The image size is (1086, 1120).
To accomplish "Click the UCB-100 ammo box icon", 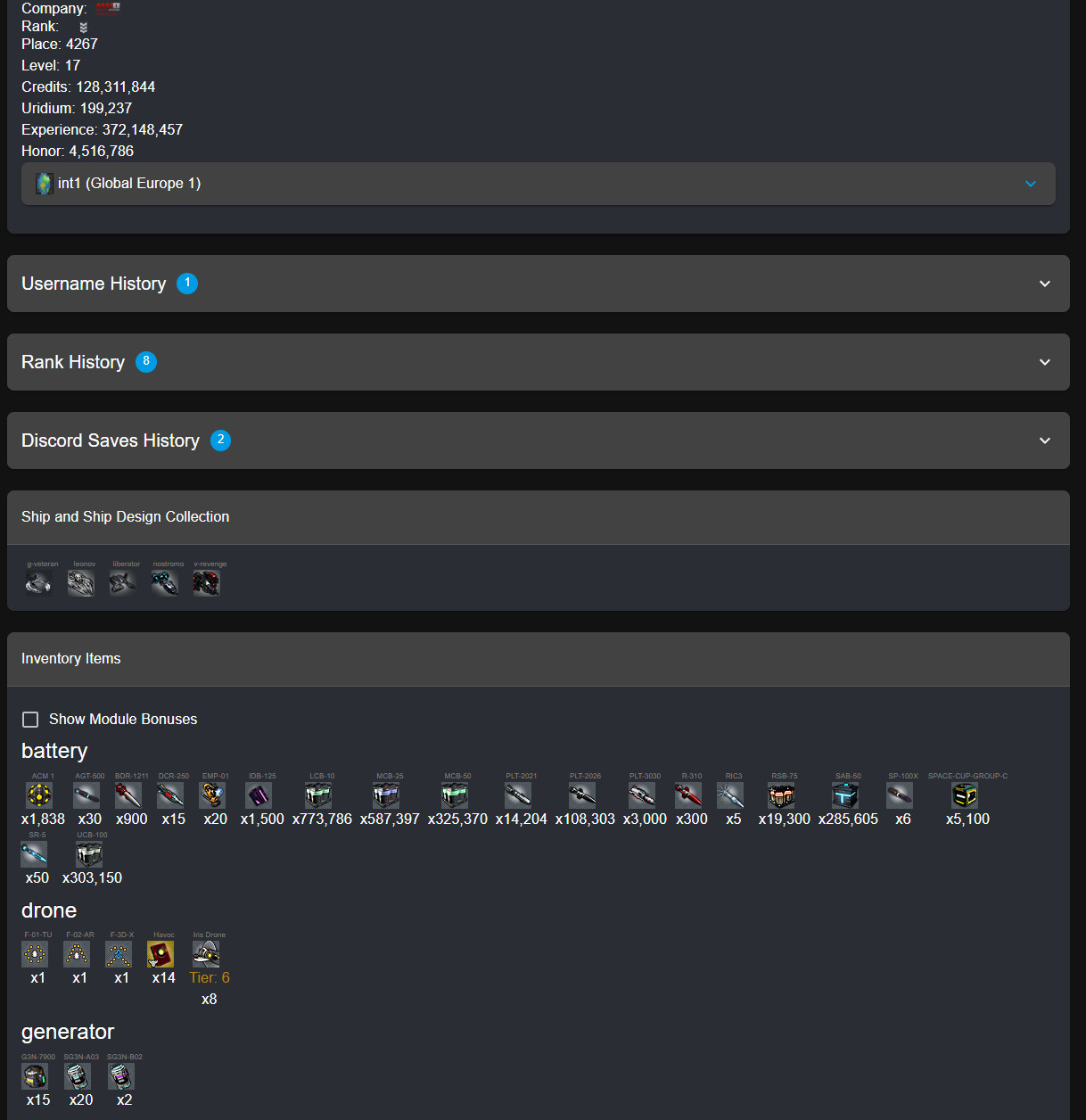I will (89, 854).
